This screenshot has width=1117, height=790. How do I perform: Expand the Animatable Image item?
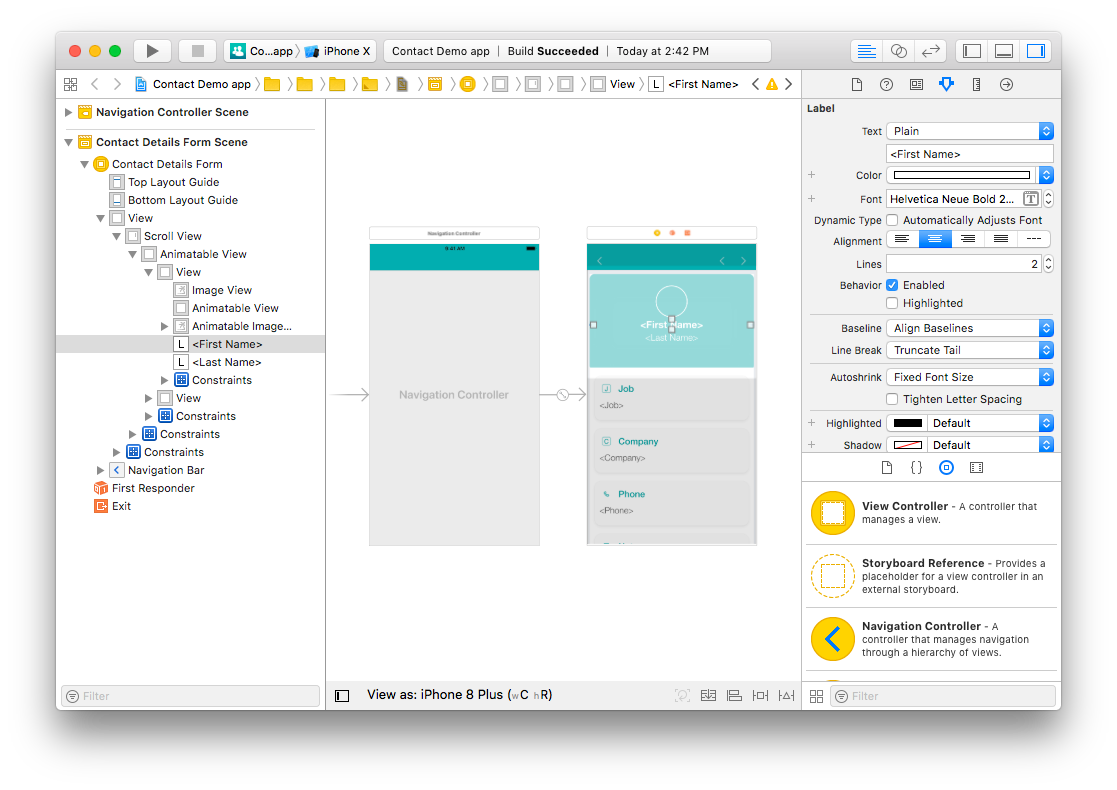pyautogui.click(x=165, y=326)
